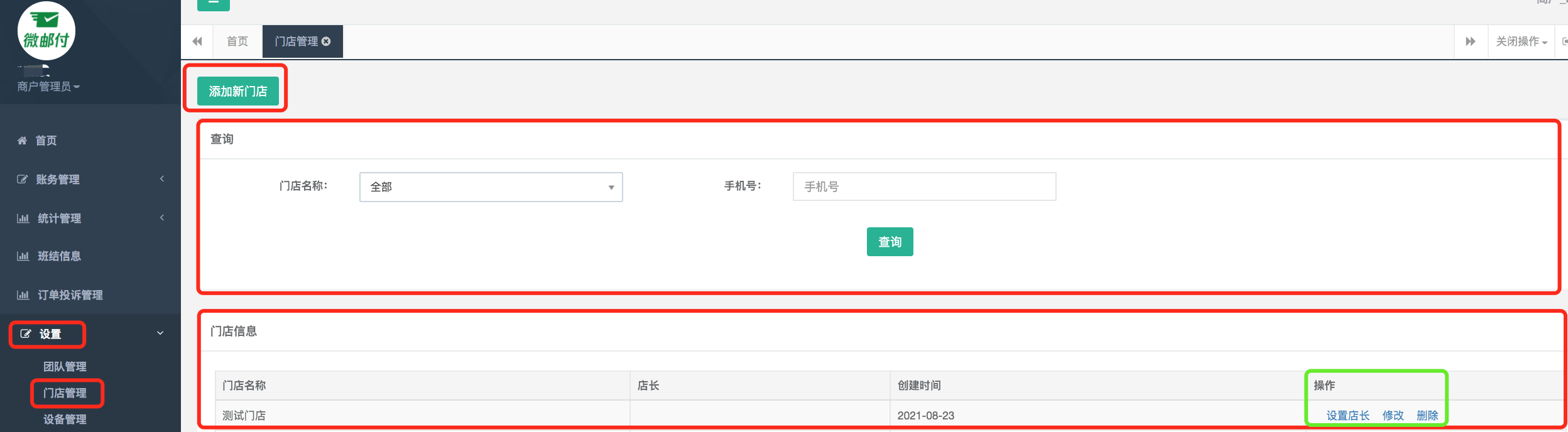Viewport: 1568px width, 432px height.
Task: Toggle the sidebar with the green menu button
Action: [214, 4]
